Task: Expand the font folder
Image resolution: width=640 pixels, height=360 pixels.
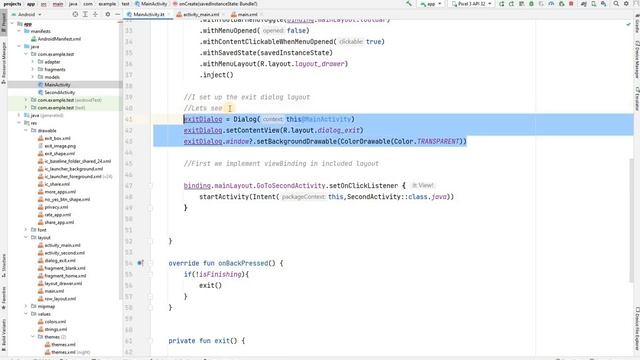Action: point(26,230)
